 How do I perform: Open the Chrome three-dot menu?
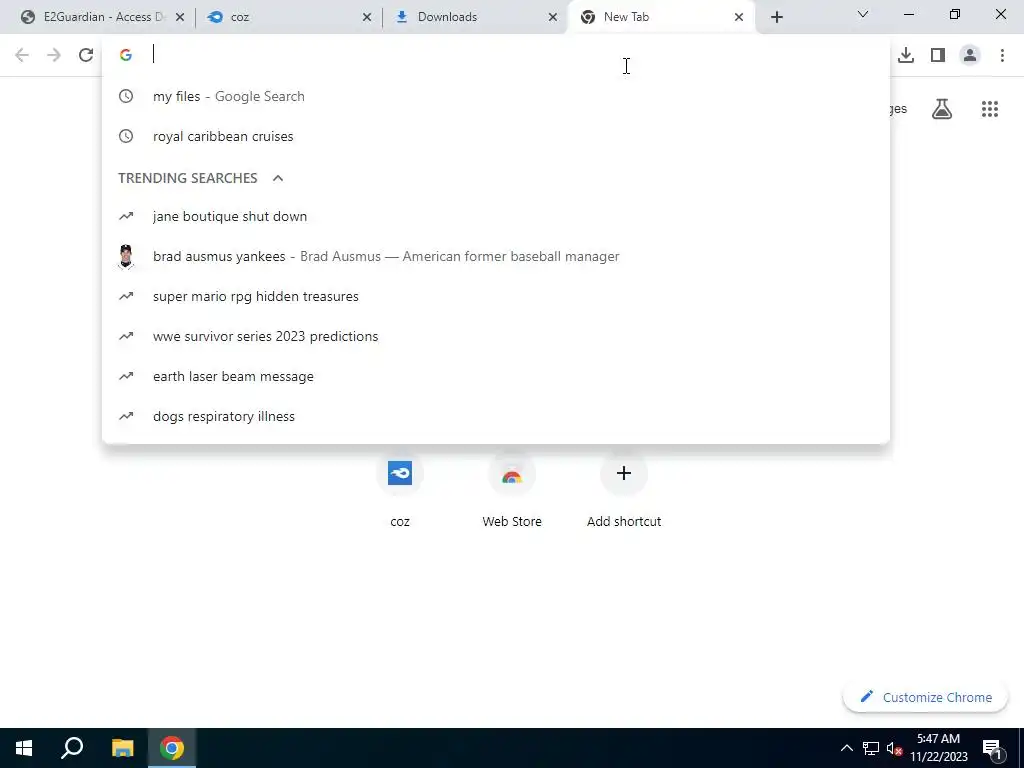point(1002,56)
